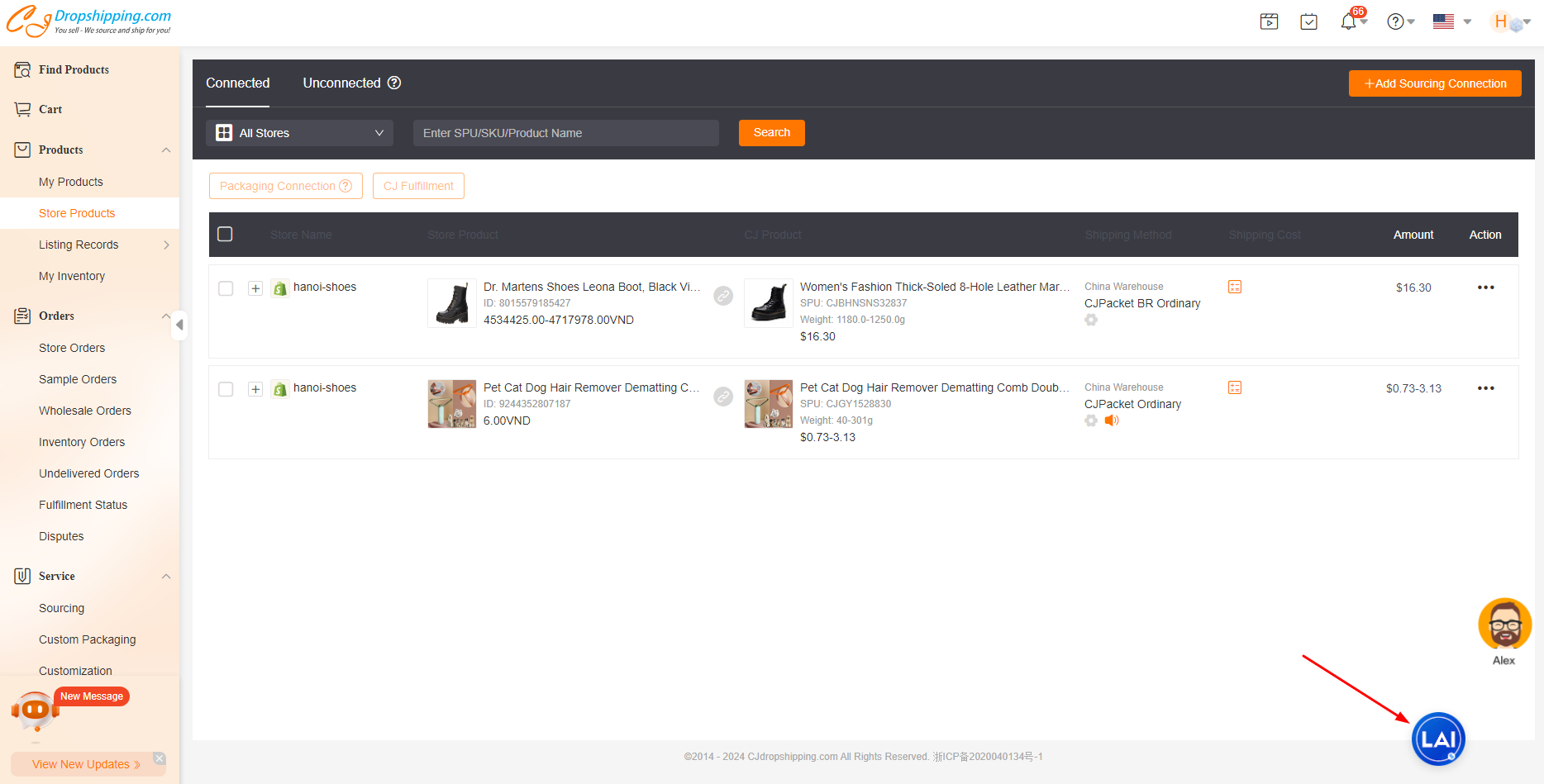
Task: Click Dr. Martens boot store product thumbnail
Action: pos(452,303)
